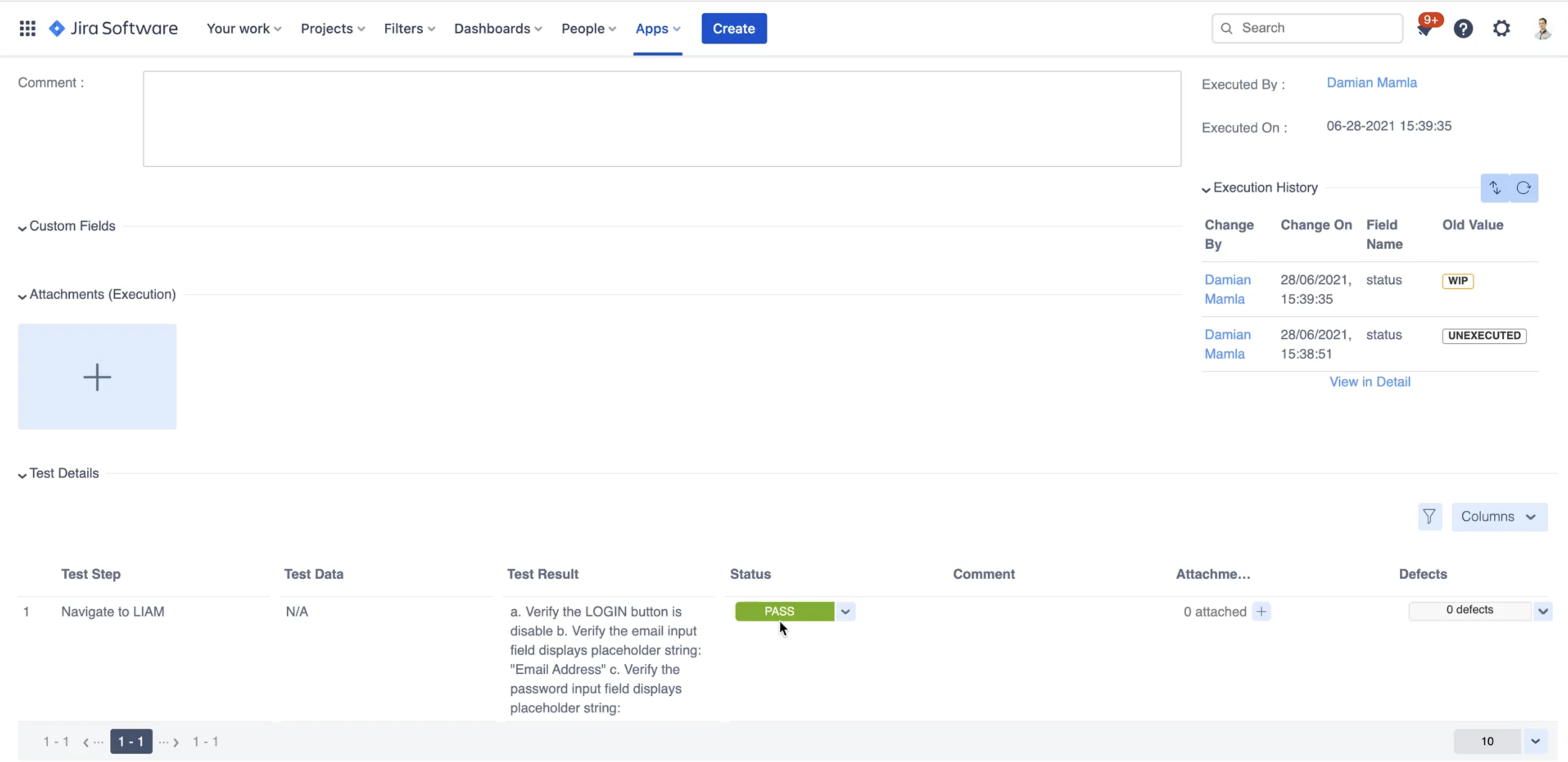
Task: Collapse the Attachments (Execution) section
Action: [x=22, y=296]
